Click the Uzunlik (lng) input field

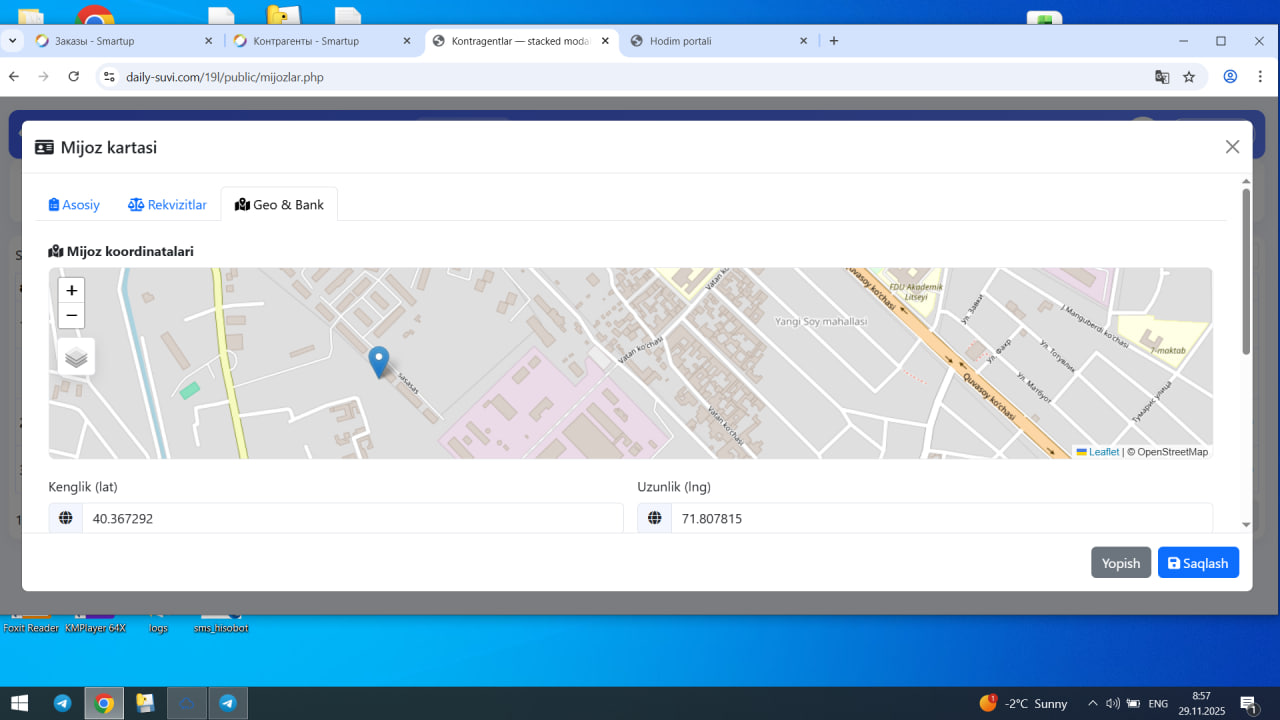pos(940,518)
